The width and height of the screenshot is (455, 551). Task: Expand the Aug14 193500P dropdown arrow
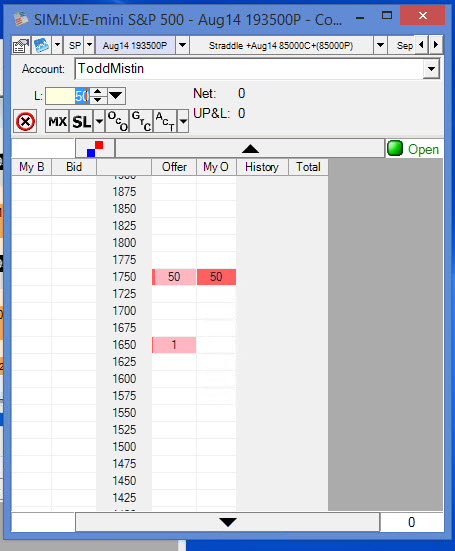click(182, 45)
